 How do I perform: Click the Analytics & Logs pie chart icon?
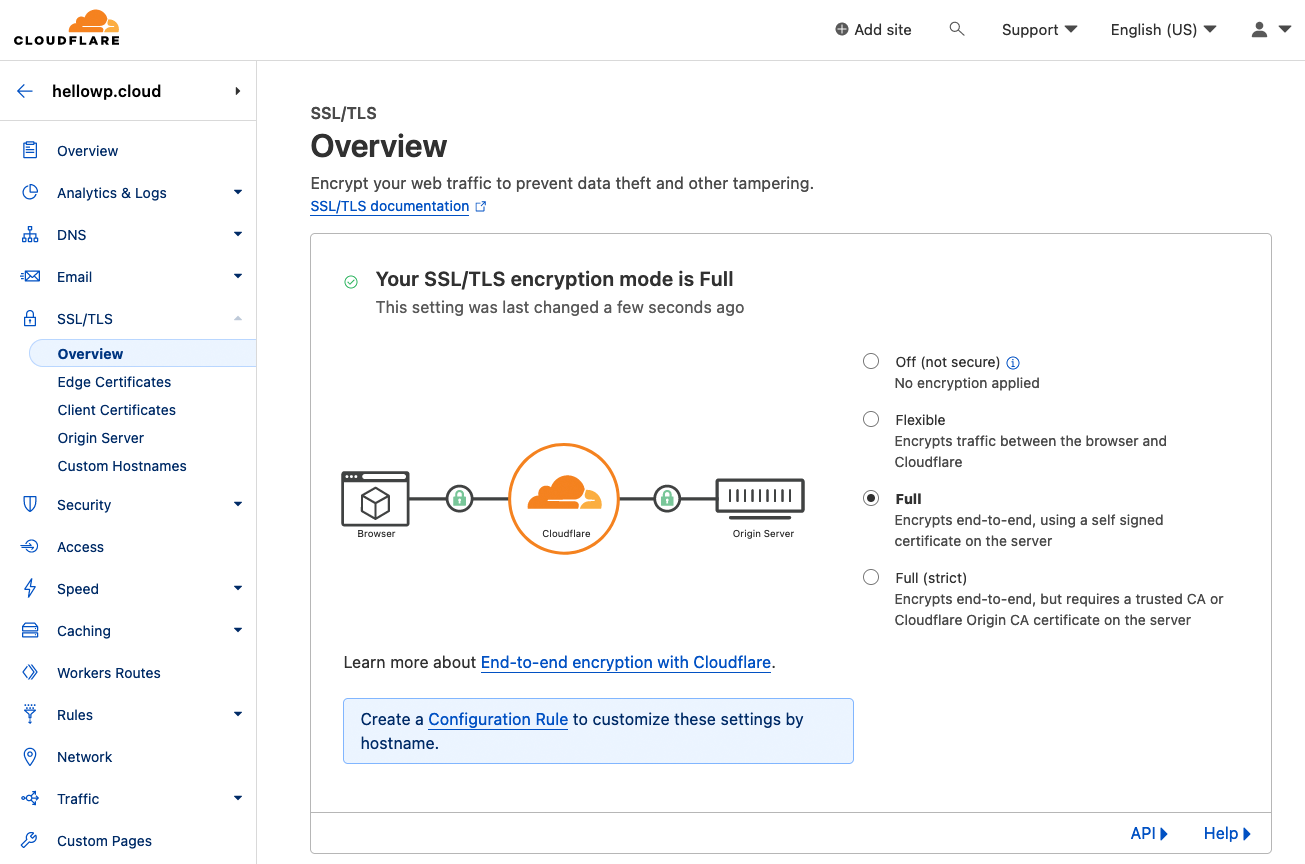click(30, 192)
